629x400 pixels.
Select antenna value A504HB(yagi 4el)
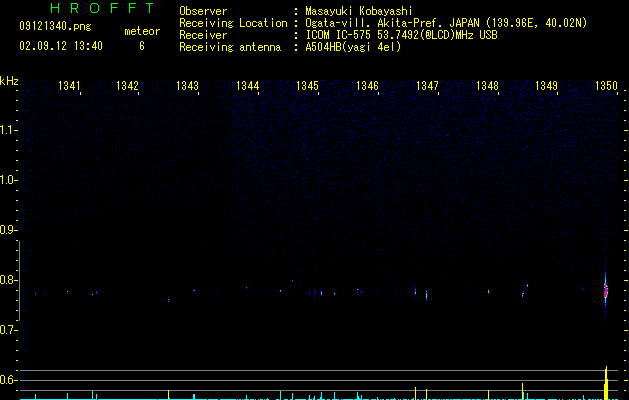click(353, 47)
